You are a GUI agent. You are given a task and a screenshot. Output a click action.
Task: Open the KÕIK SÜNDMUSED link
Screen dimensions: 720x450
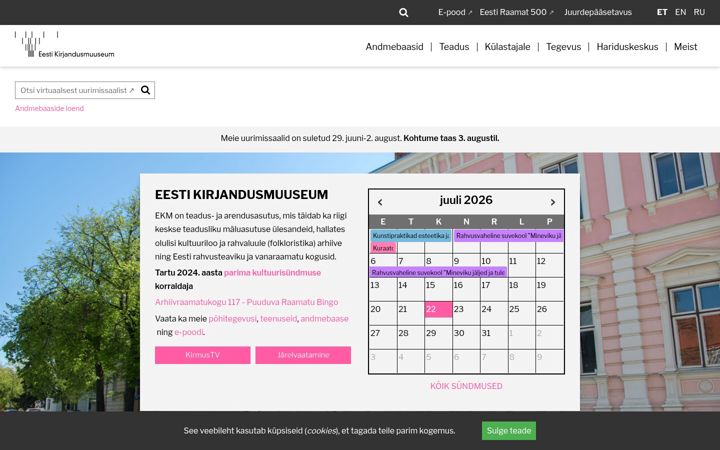(466, 386)
